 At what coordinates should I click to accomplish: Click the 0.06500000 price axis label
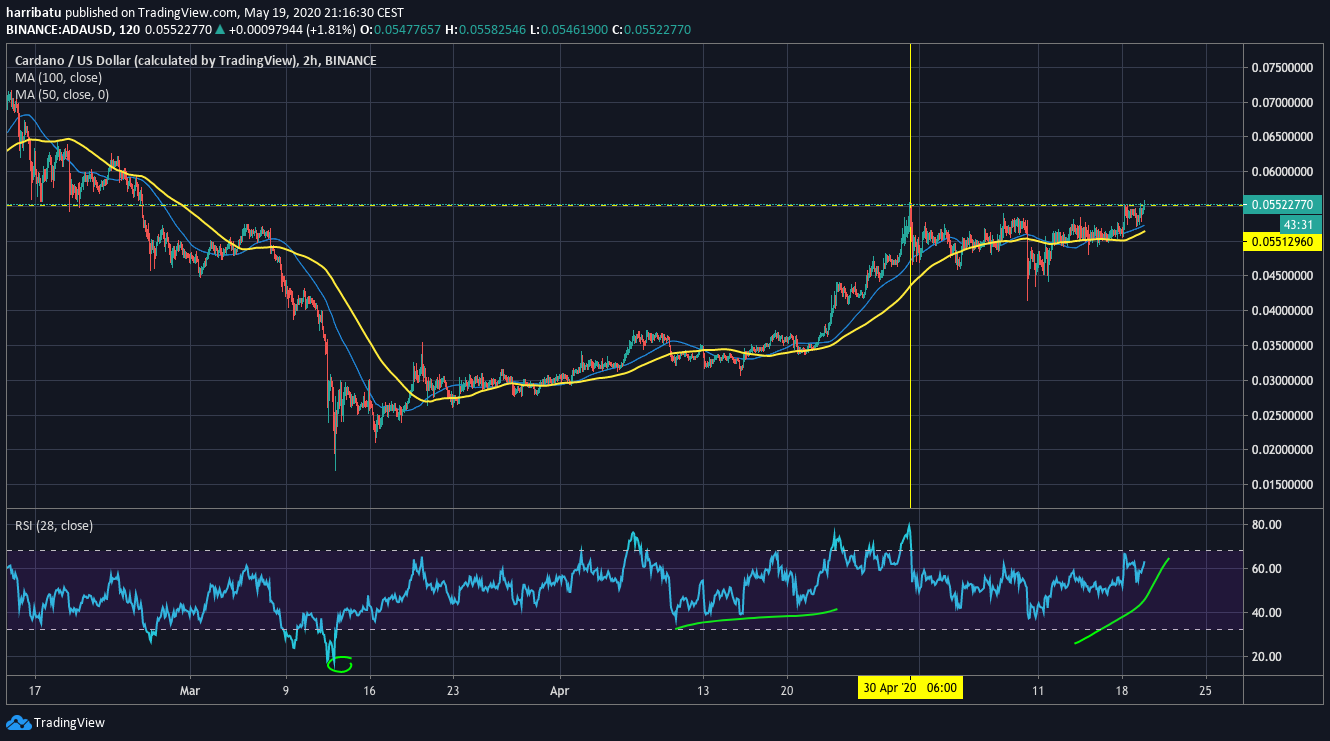[x=1284, y=137]
